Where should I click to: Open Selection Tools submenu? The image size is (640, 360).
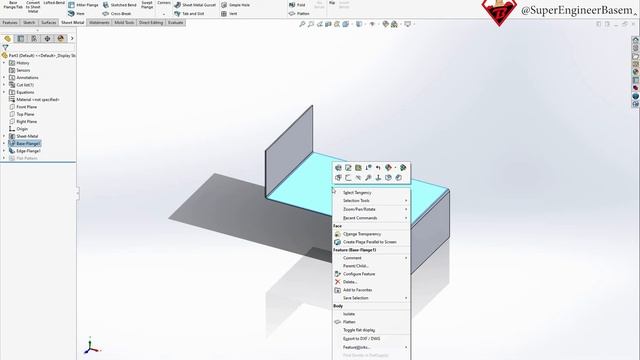coord(371,201)
